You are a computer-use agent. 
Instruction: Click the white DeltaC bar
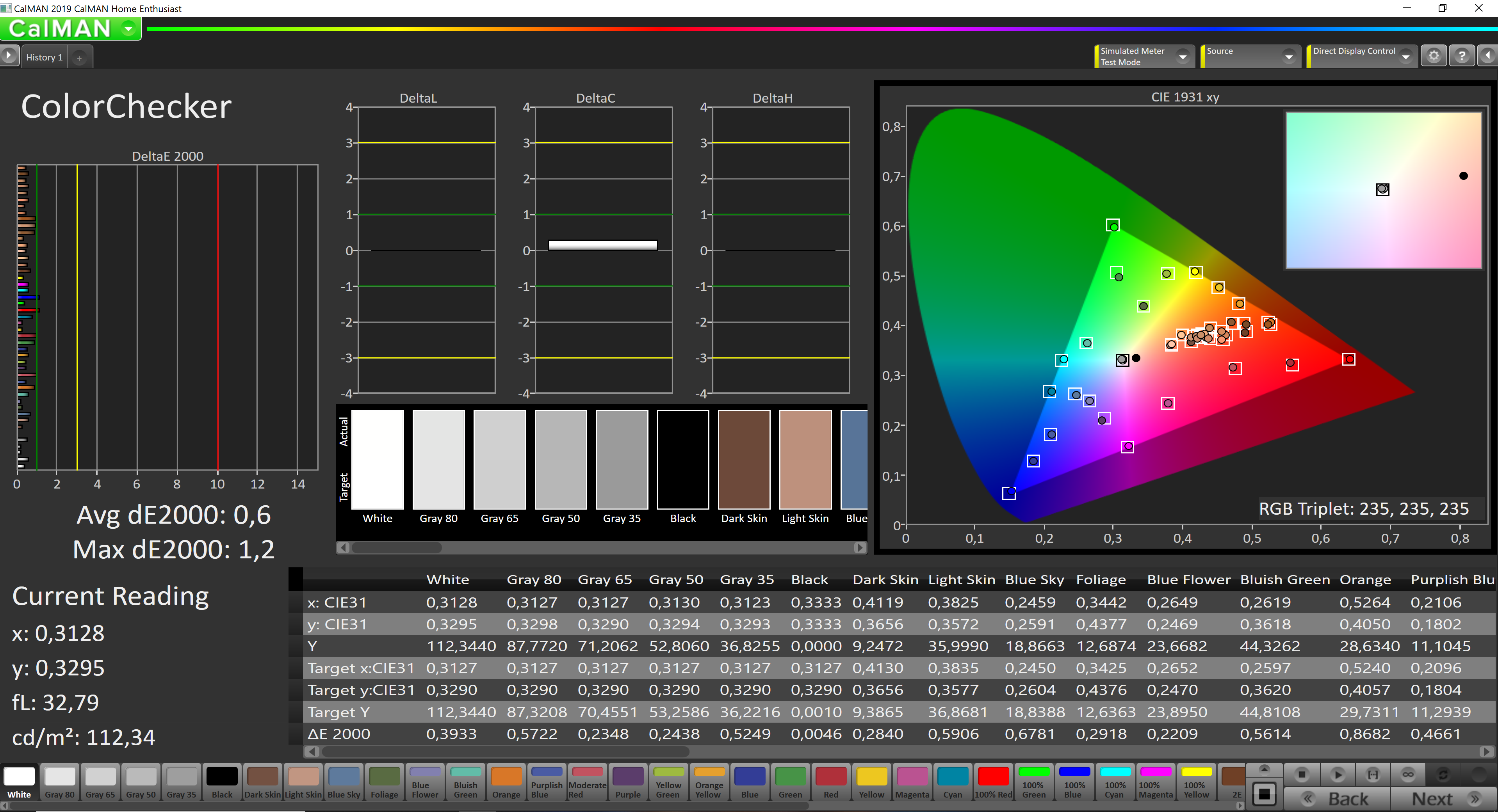602,245
